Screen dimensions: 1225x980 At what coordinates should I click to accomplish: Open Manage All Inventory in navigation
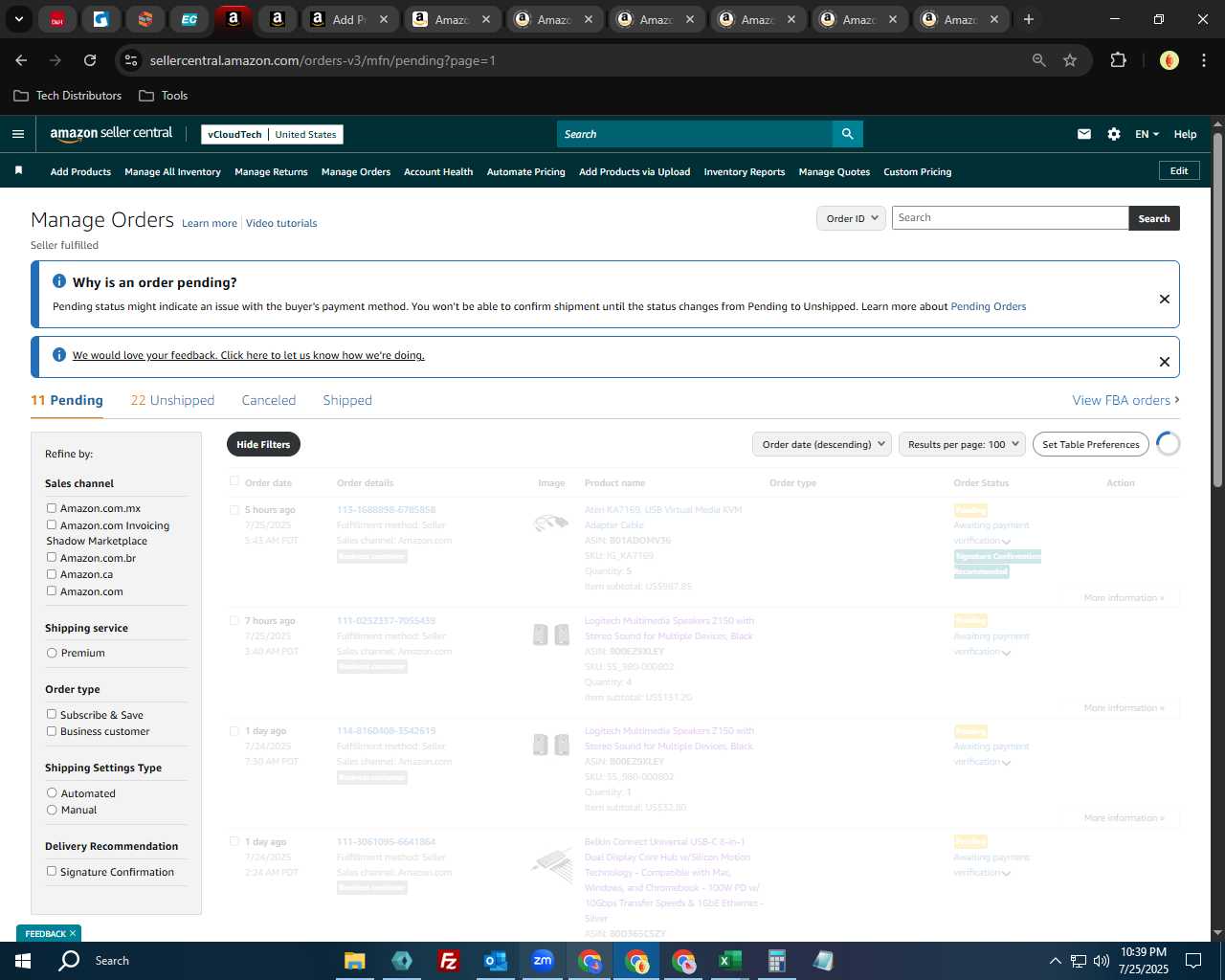pyautogui.click(x=172, y=172)
